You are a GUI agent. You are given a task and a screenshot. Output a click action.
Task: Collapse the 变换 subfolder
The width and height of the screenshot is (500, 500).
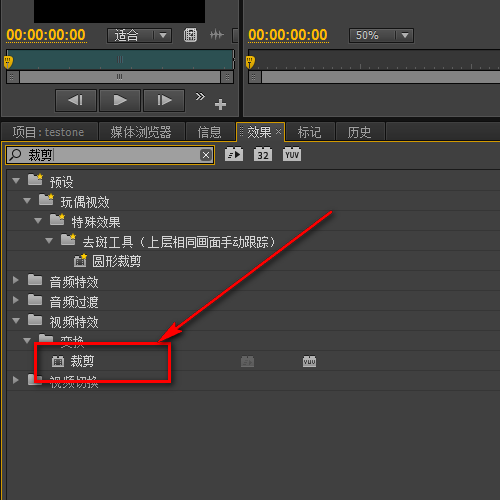click(27, 341)
